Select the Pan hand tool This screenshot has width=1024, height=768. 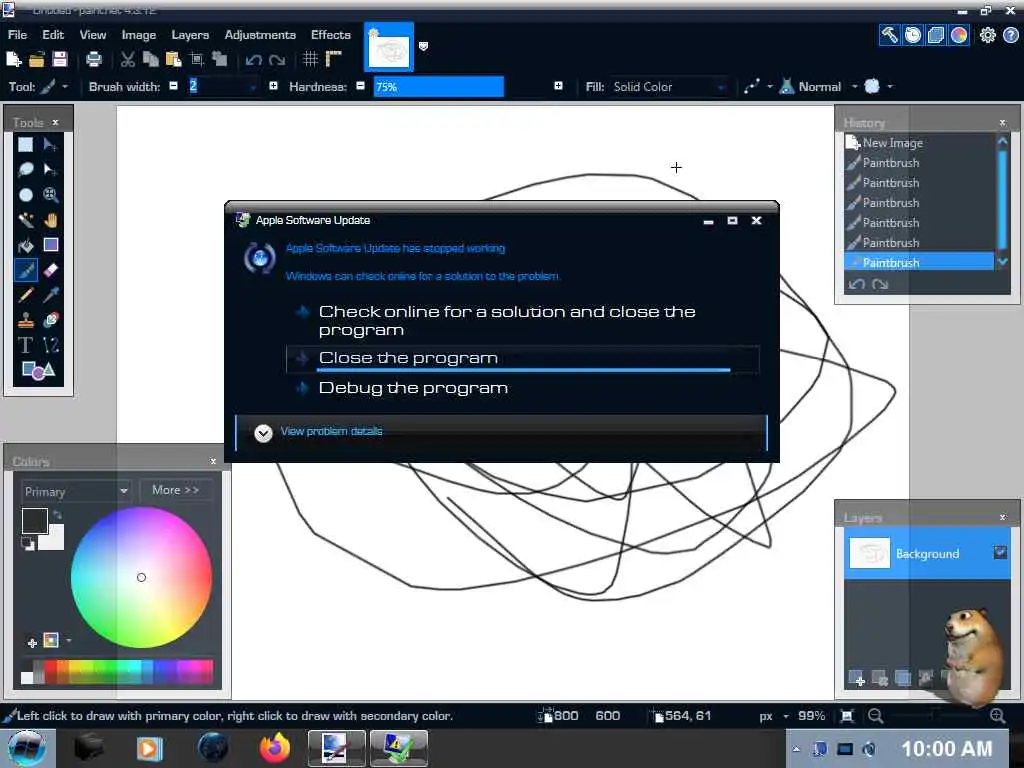point(50,220)
